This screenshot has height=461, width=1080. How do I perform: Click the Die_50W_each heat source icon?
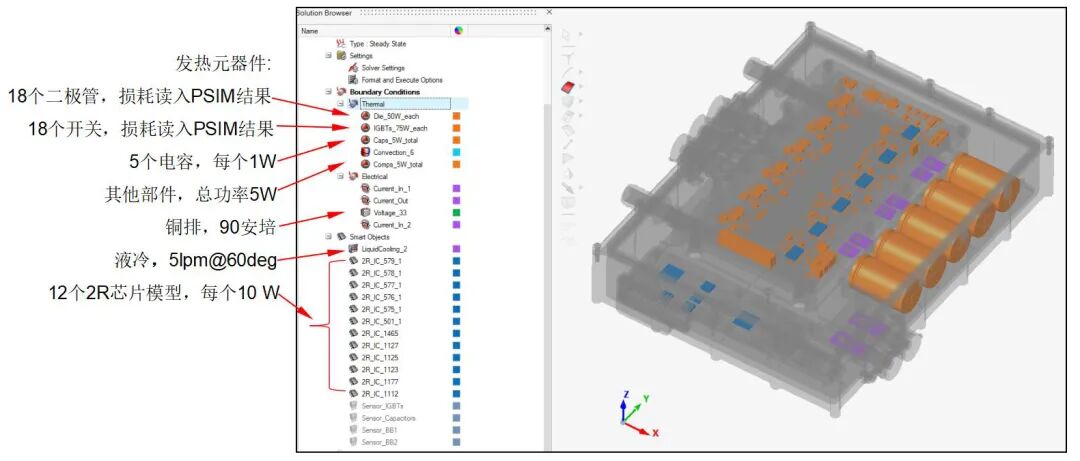click(365, 116)
